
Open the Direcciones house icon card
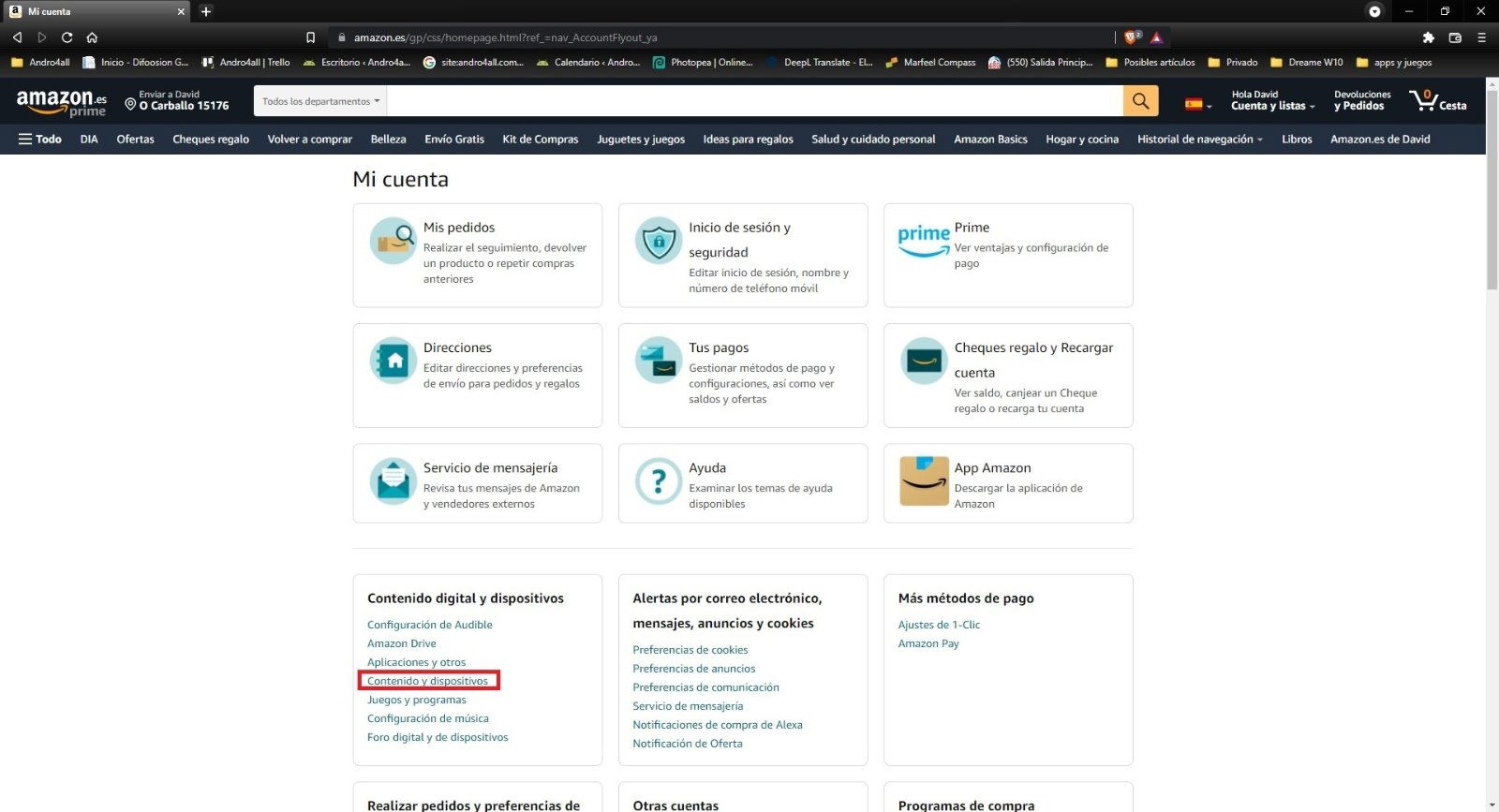pyautogui.click(x=393, y=361)
